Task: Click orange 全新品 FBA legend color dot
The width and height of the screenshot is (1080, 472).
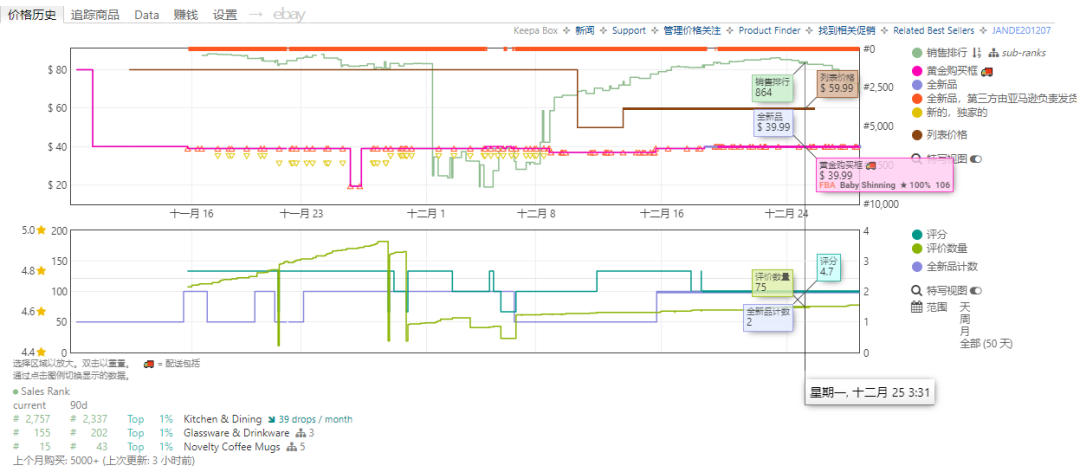Action: pyautogui.click(x=917, y=98)
